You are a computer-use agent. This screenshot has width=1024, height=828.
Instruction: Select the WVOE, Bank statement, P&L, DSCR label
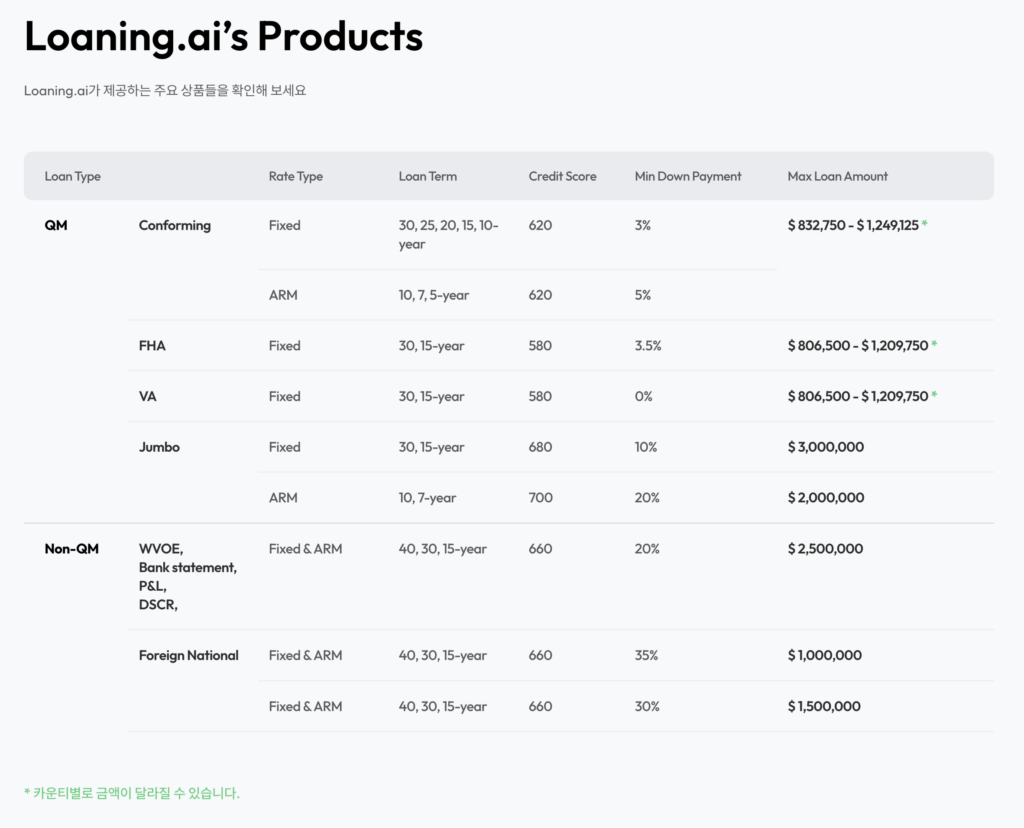pyautogui.click(x=187, y=577)
